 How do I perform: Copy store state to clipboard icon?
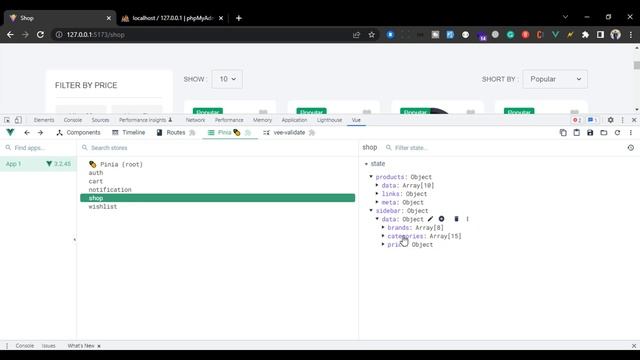pos(563,133)
